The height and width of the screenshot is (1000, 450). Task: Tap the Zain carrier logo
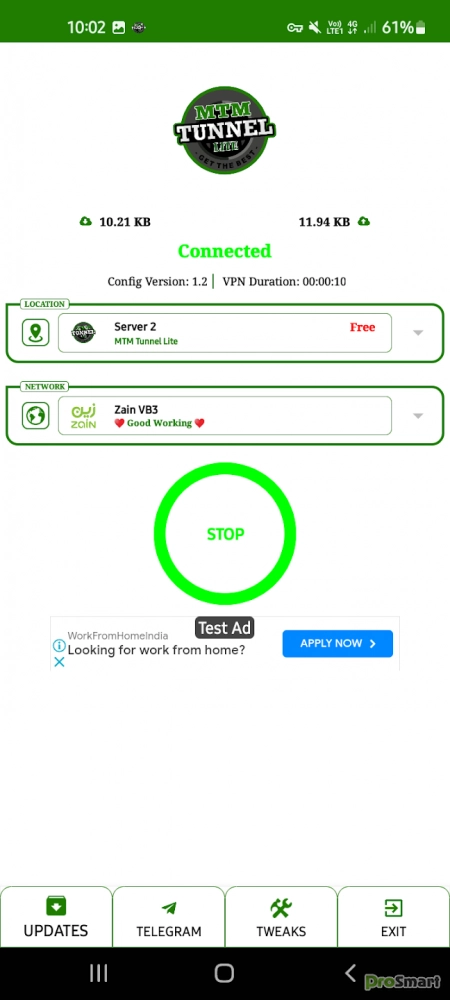click(83, 416)
